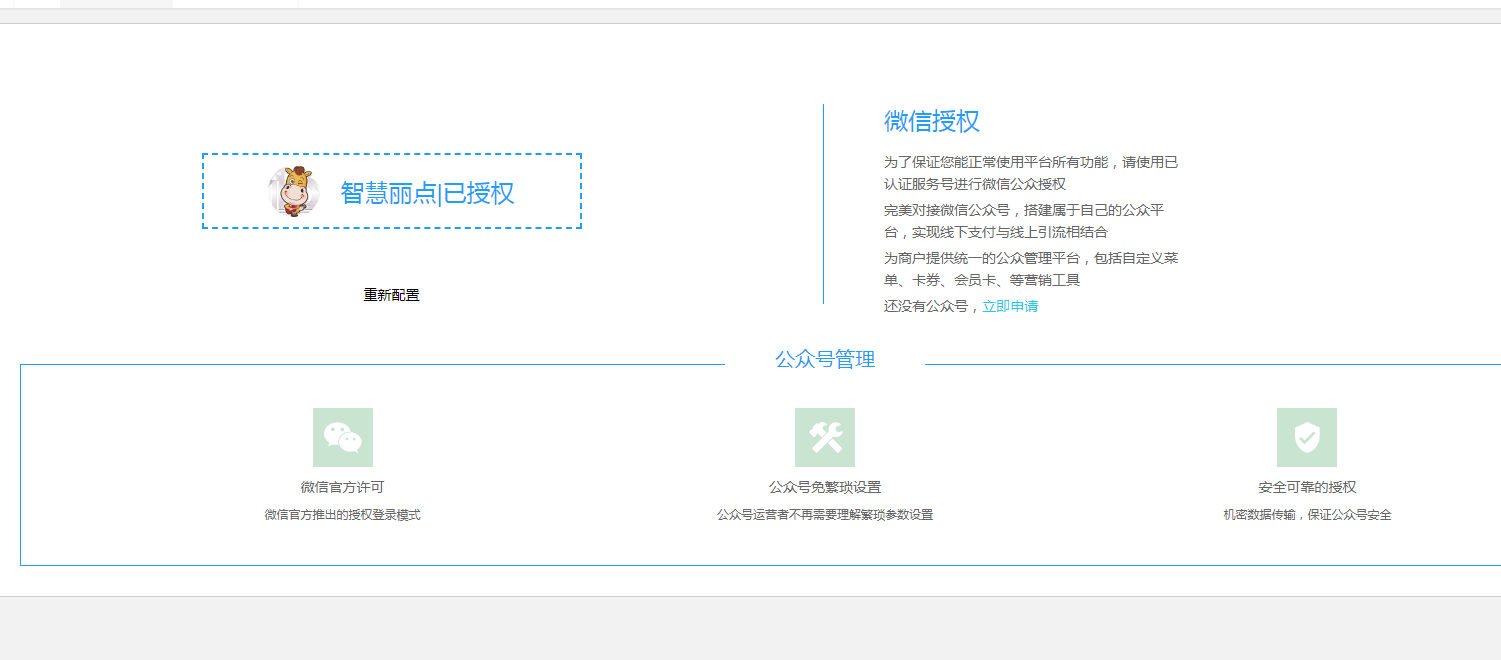Click the cartoon cow account avatar

(x=294, y=191)
